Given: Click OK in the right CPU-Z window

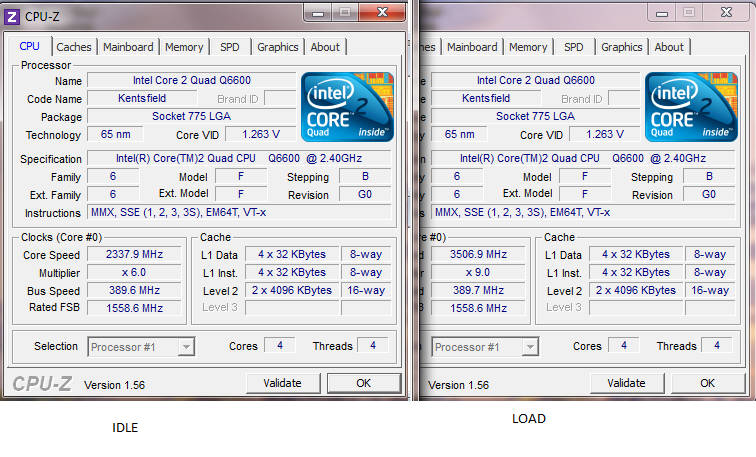Looking at the screenshot, I should 707,383.
